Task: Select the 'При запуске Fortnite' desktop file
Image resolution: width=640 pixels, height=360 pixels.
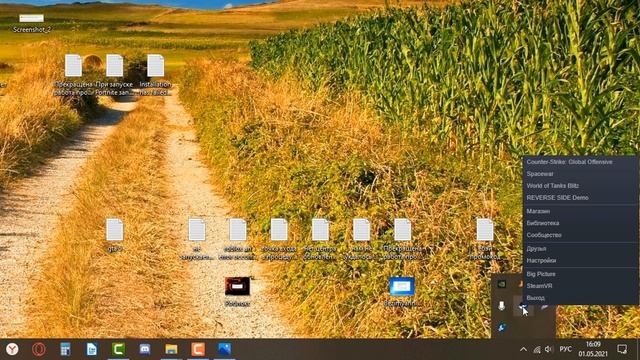Action: tap(114, 75)
